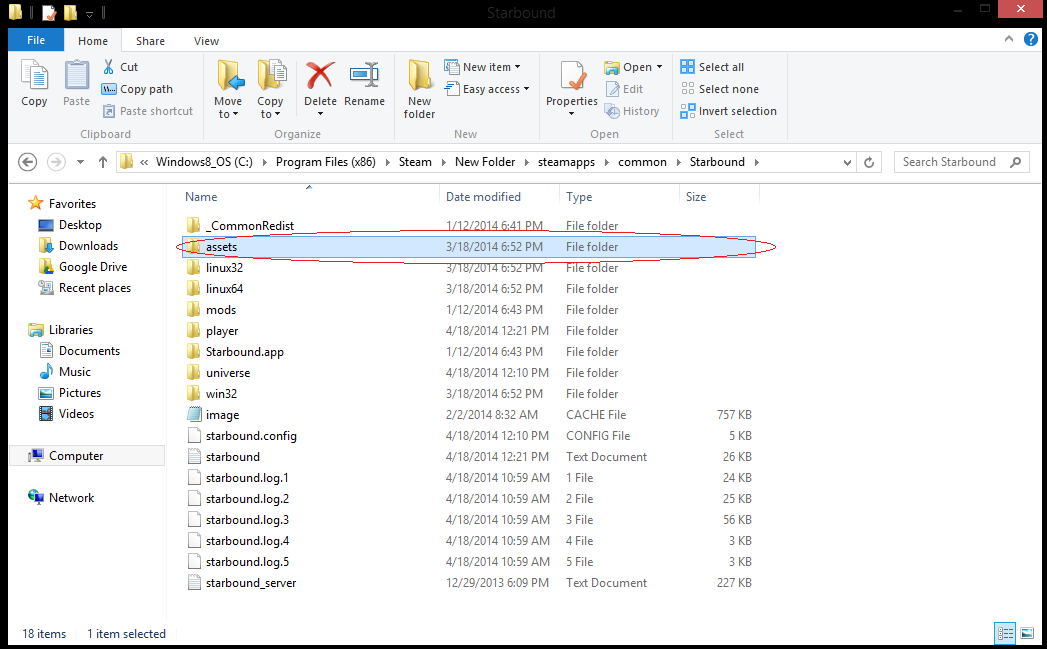1047x649 pixels.
Task: Click History in the Open group
Action: 632,111
